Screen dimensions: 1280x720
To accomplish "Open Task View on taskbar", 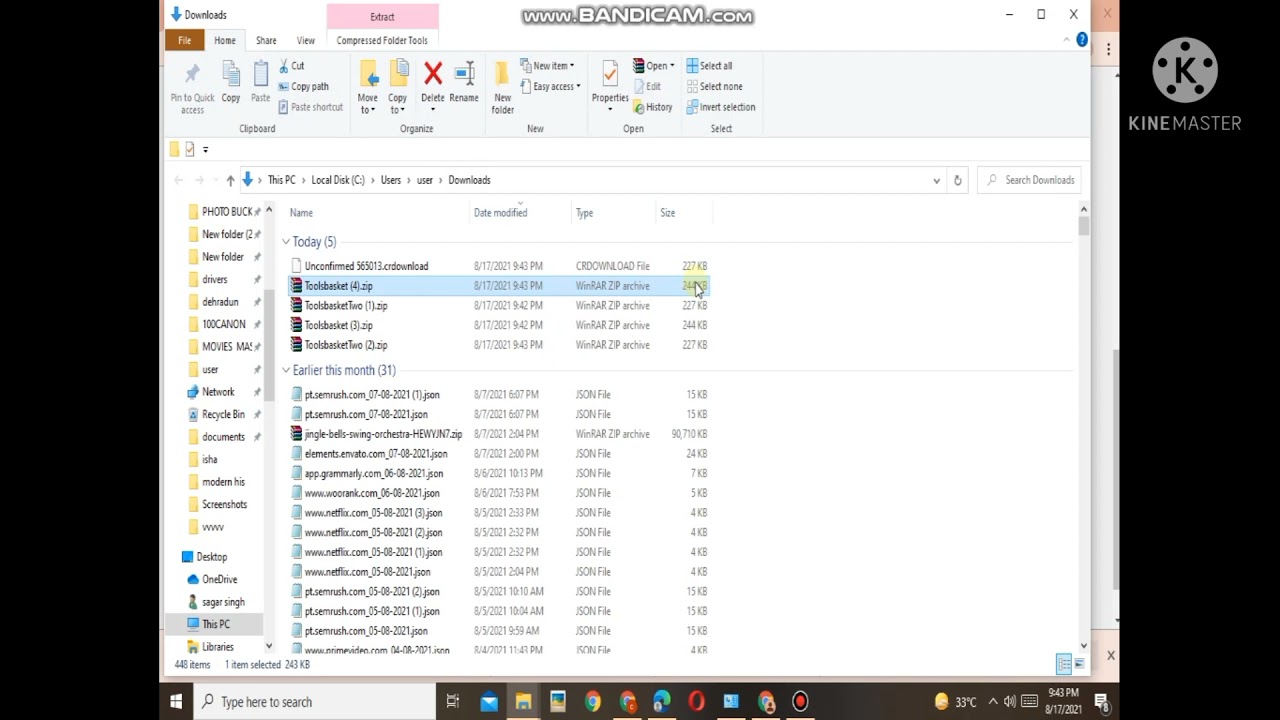I will (453, 702).
